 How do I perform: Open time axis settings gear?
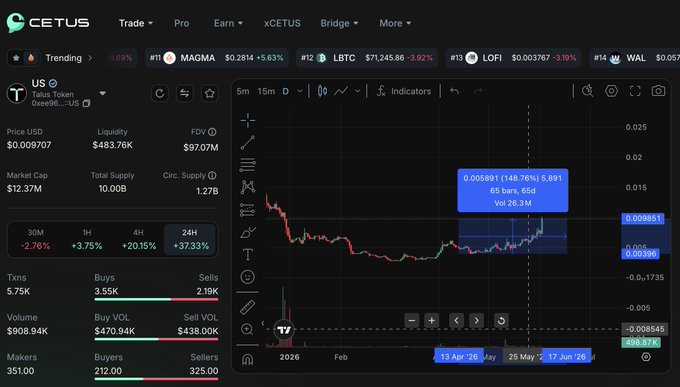[x=646, y=357]
